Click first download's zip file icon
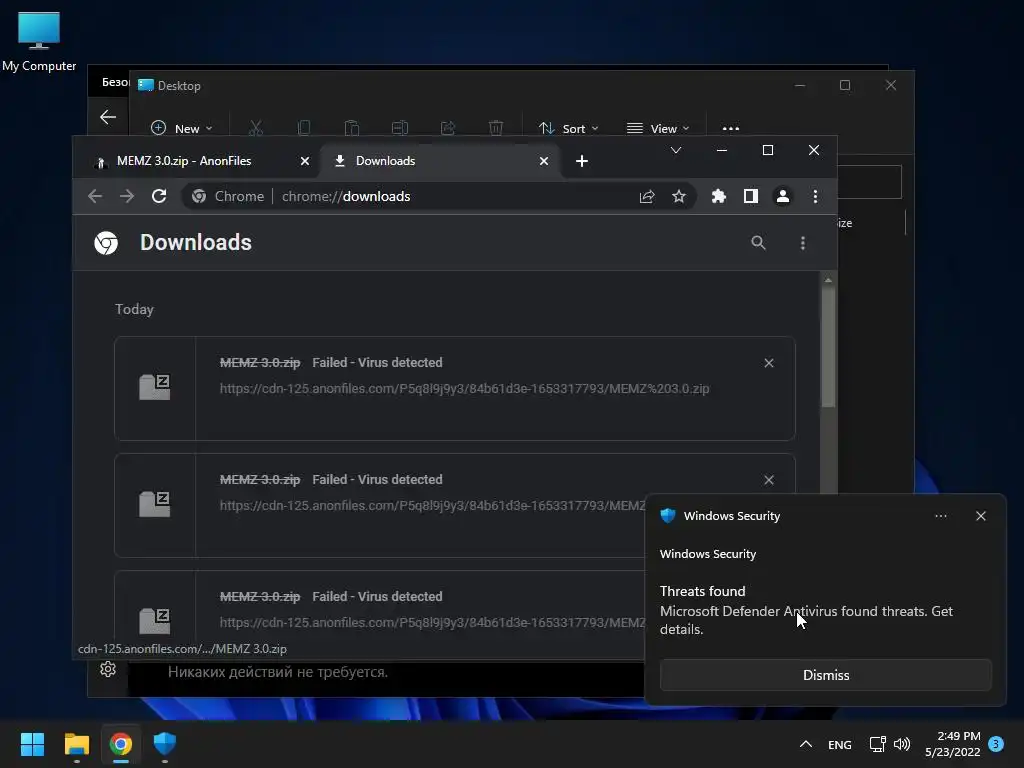This screenshot has width=1024, height=768. (x=155, y=387)
